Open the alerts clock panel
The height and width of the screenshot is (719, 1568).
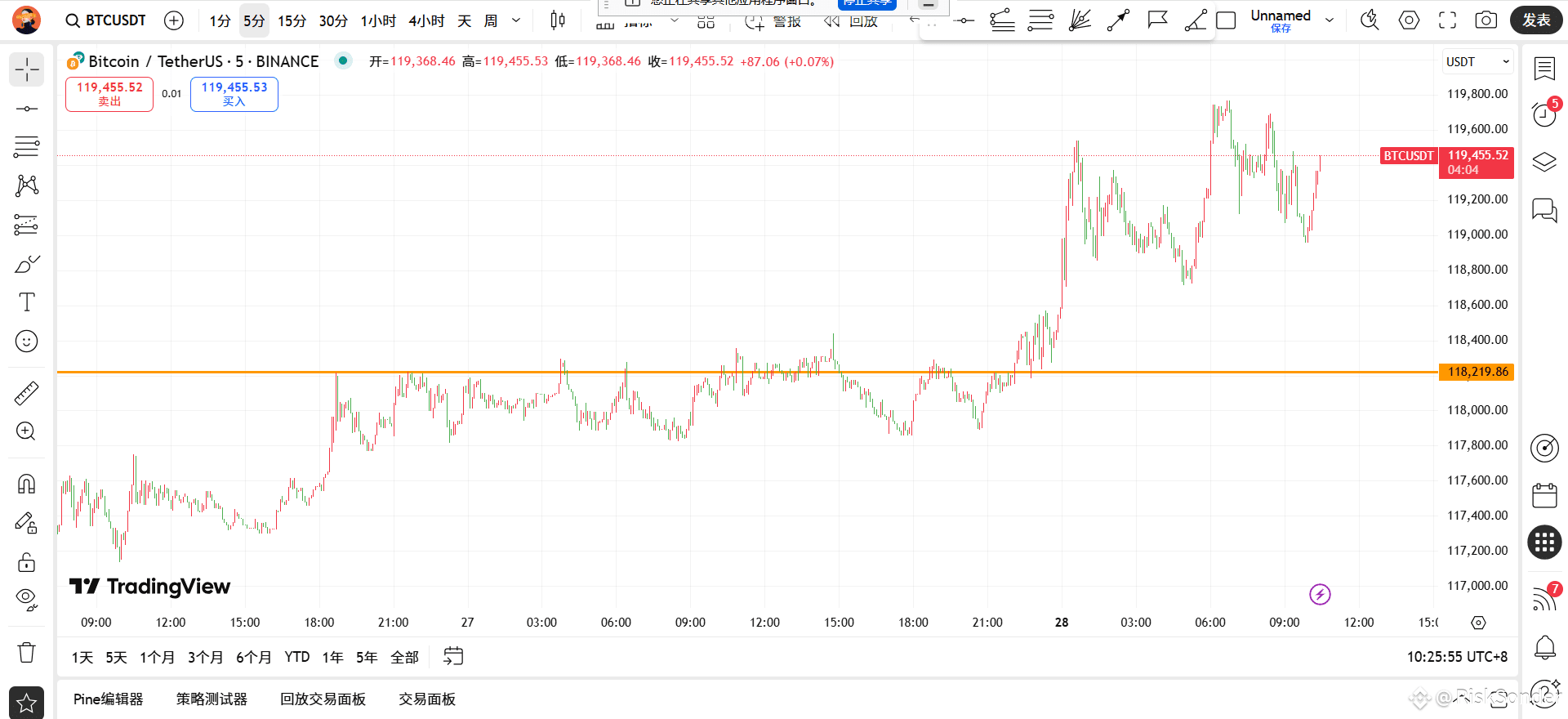pyautogui.click(x=1544, y=114)
